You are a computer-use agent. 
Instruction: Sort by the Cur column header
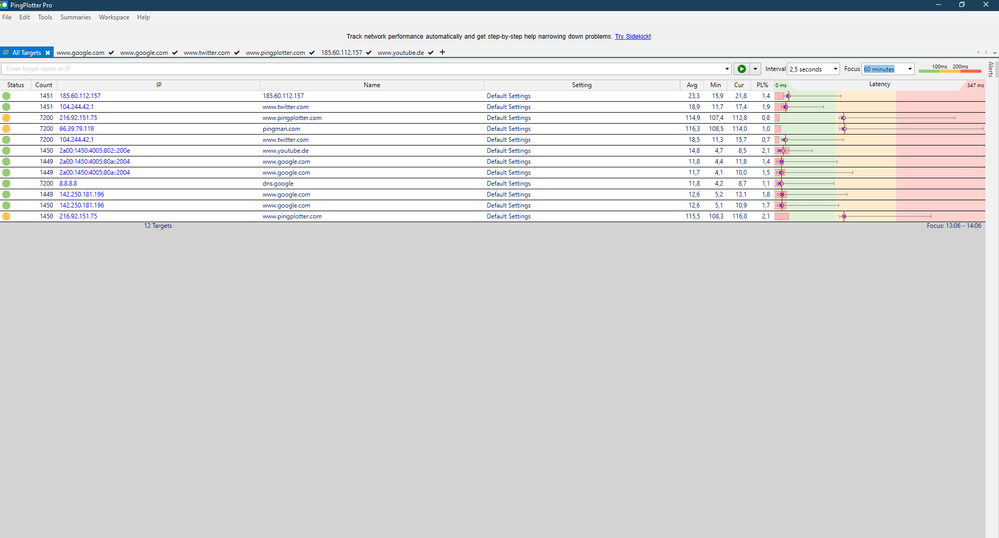[x=739, y=85]
